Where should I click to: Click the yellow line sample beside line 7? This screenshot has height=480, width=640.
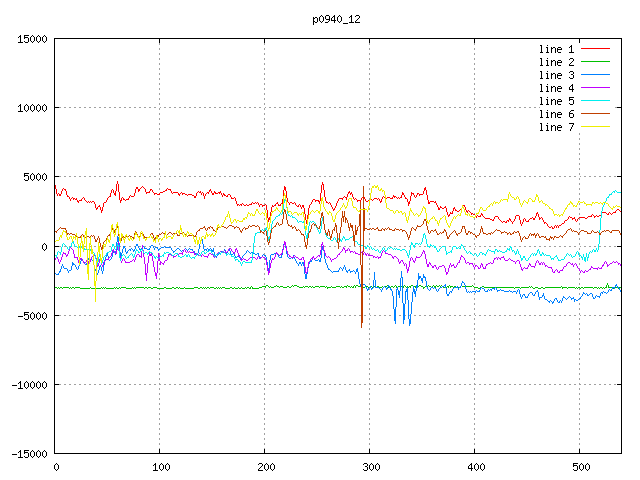click(x=596, y=127)
